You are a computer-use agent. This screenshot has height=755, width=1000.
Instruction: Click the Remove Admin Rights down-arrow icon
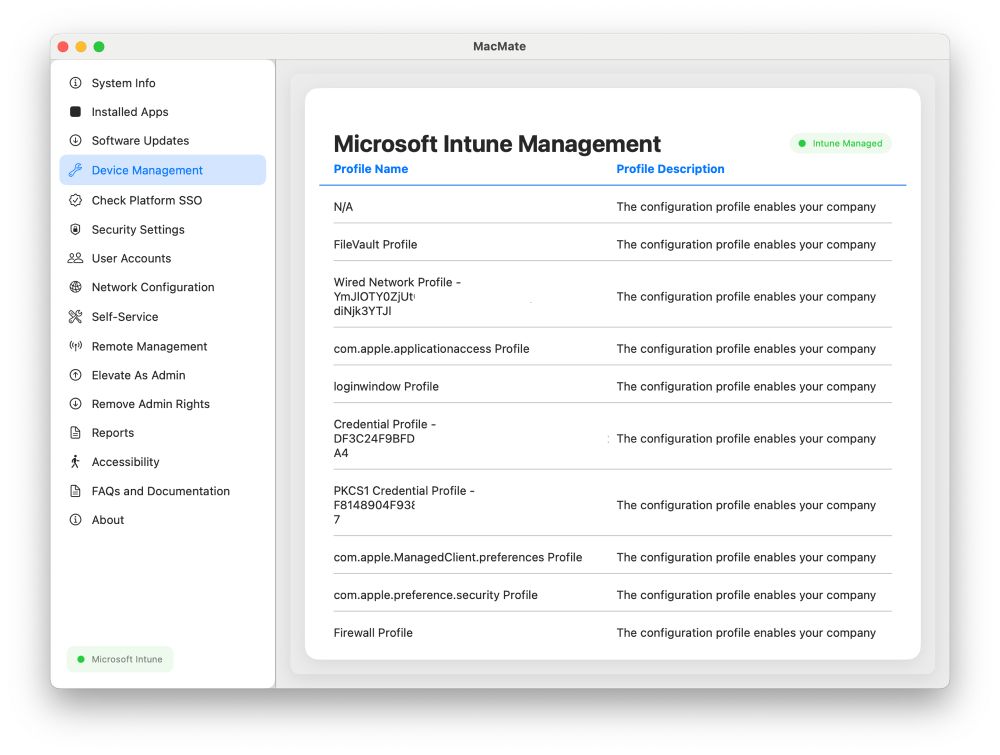(75, 404)
